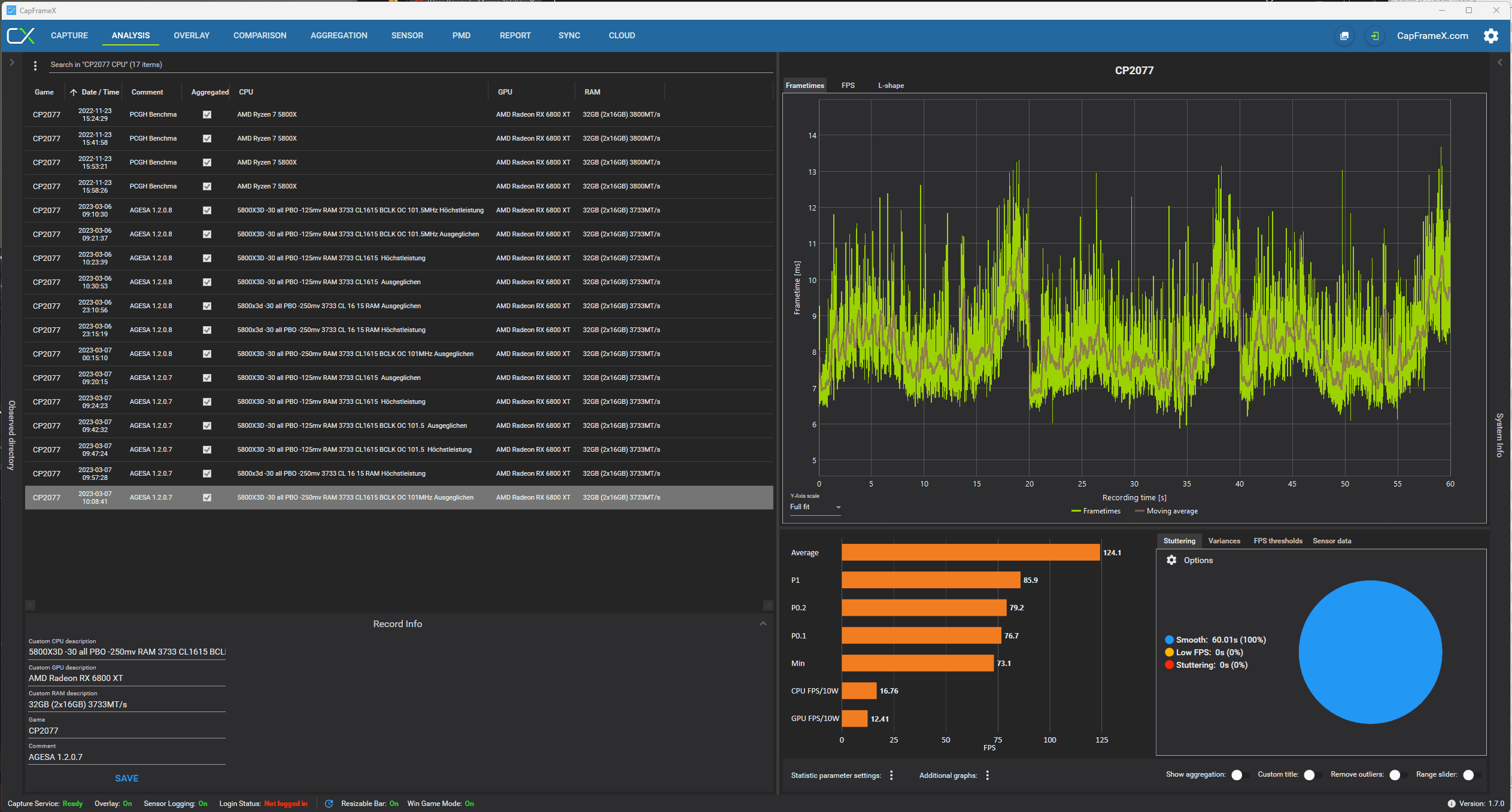The height and width of the screenshot is (812, 1512).
Task: Enable the Remove outliers toggle
Action: 1398,775
